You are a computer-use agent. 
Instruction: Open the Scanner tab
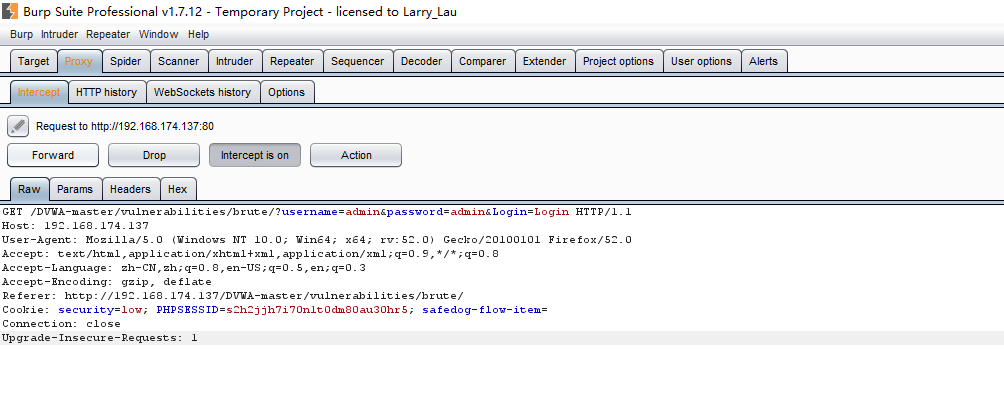(179, 61)
